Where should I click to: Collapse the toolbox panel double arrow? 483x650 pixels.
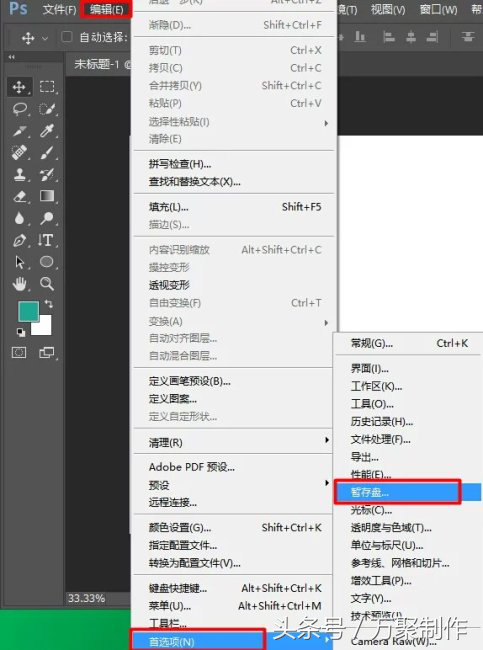pos(12,57)
